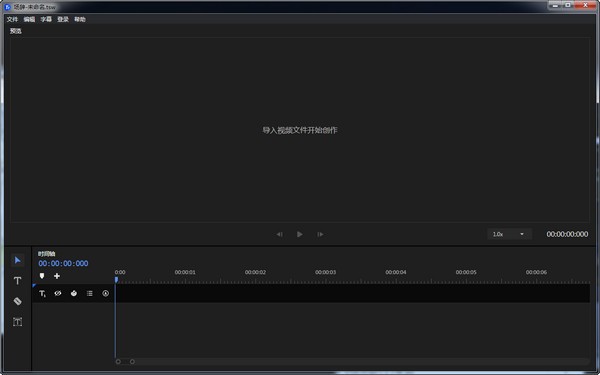Toggle subtitle track visibility eye icon
This screenshot has height=375, width=600.
pyautogui.click(x=58, y=293)
